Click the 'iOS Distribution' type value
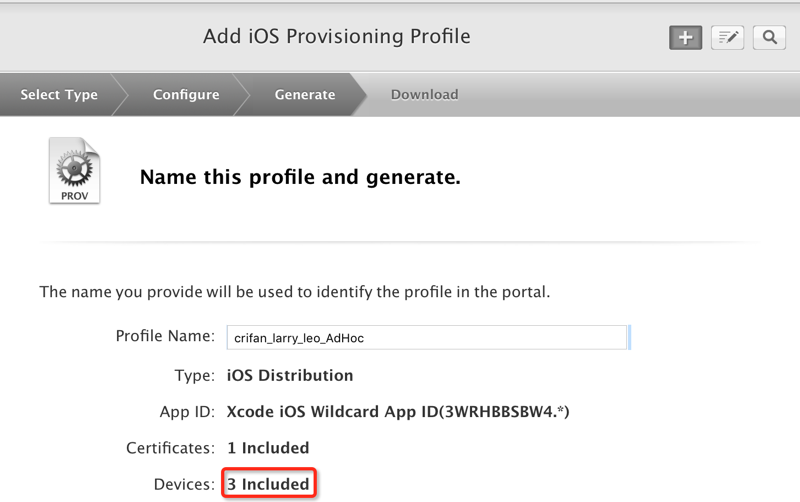This screenshot has width=800, height=502. pos(290,376)
